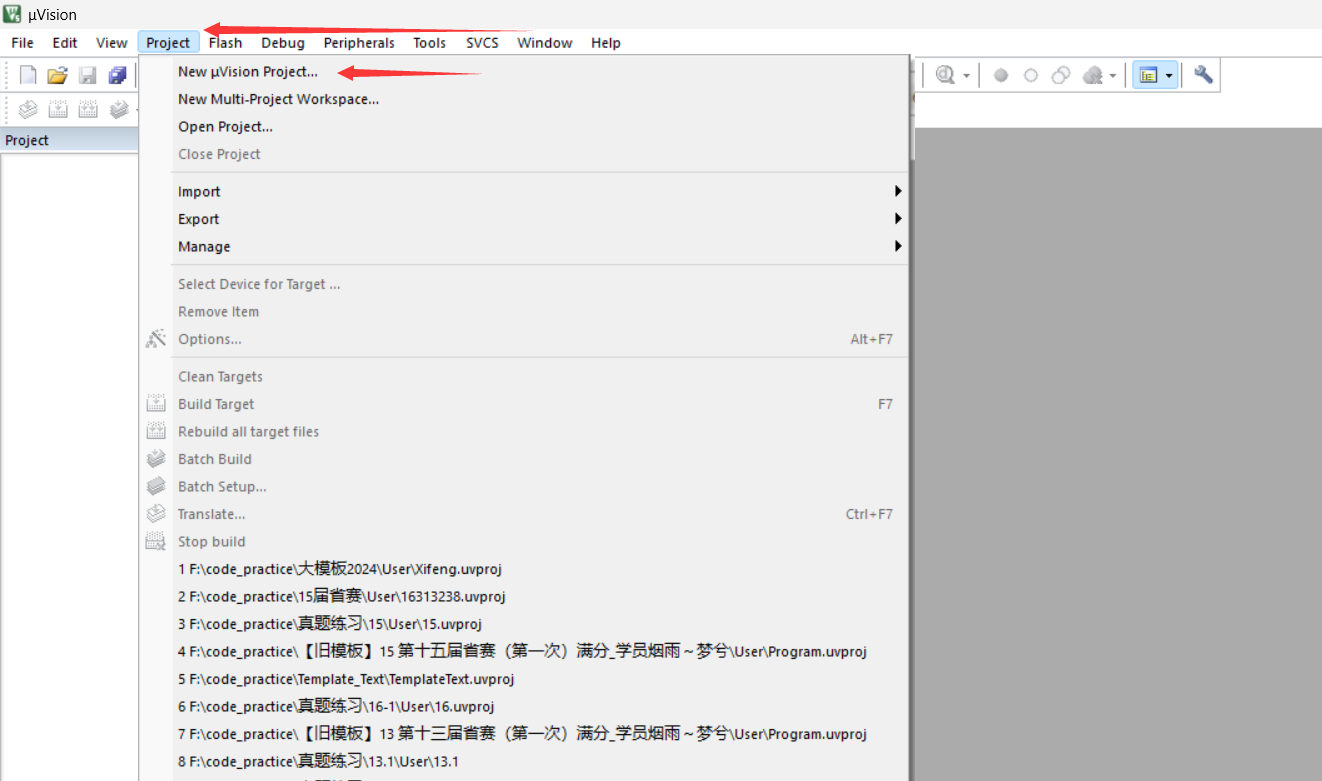The image size is (1322, 781).
Task: Click the Rebuild toolbar icon in the second toolbar row
Action: tap(88, 109)
